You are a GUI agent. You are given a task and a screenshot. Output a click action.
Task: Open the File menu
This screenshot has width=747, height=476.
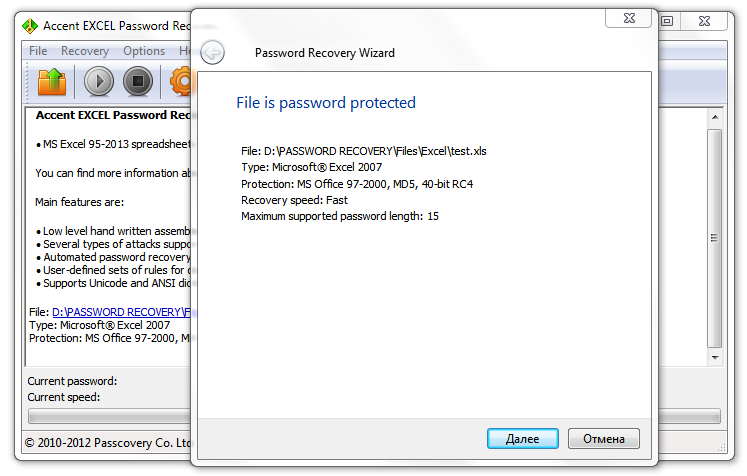38,51
